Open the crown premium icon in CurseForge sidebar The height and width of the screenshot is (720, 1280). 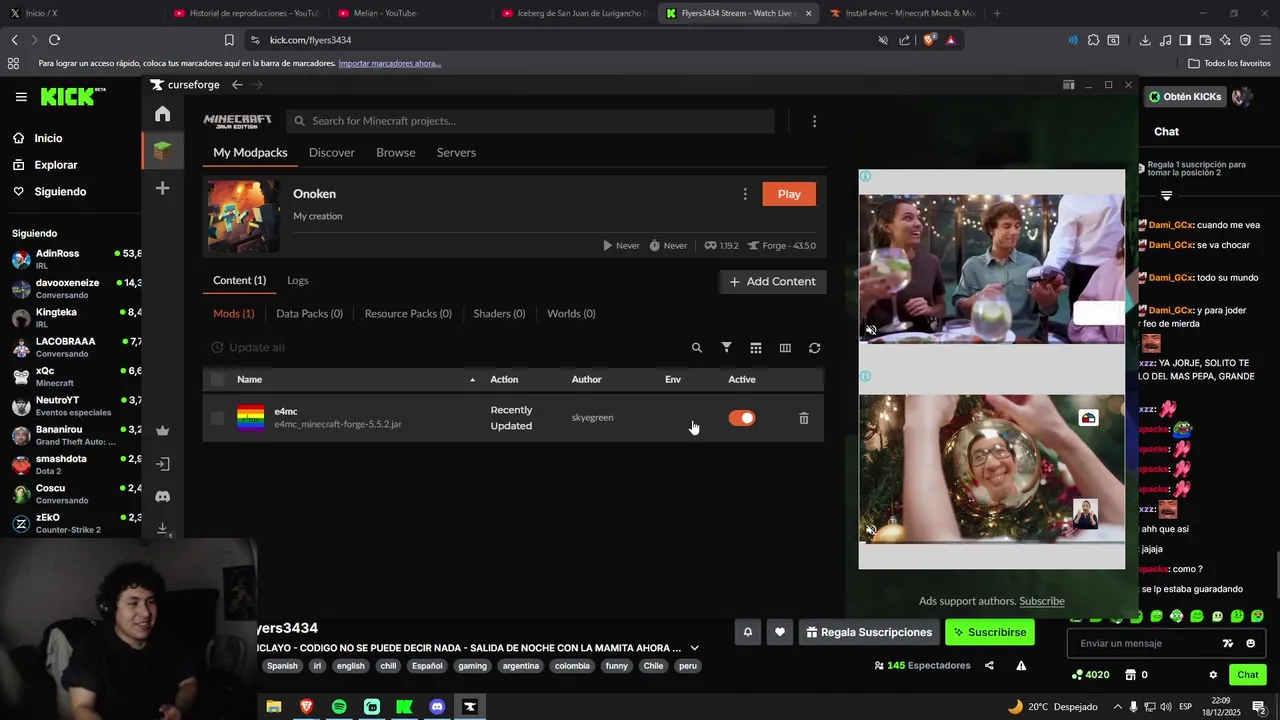162,431
